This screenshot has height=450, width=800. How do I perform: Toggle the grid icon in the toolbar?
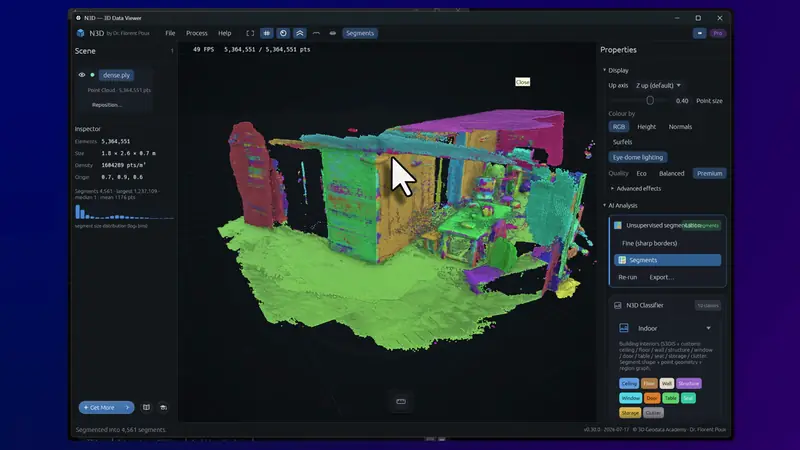(x=267, y=33)
